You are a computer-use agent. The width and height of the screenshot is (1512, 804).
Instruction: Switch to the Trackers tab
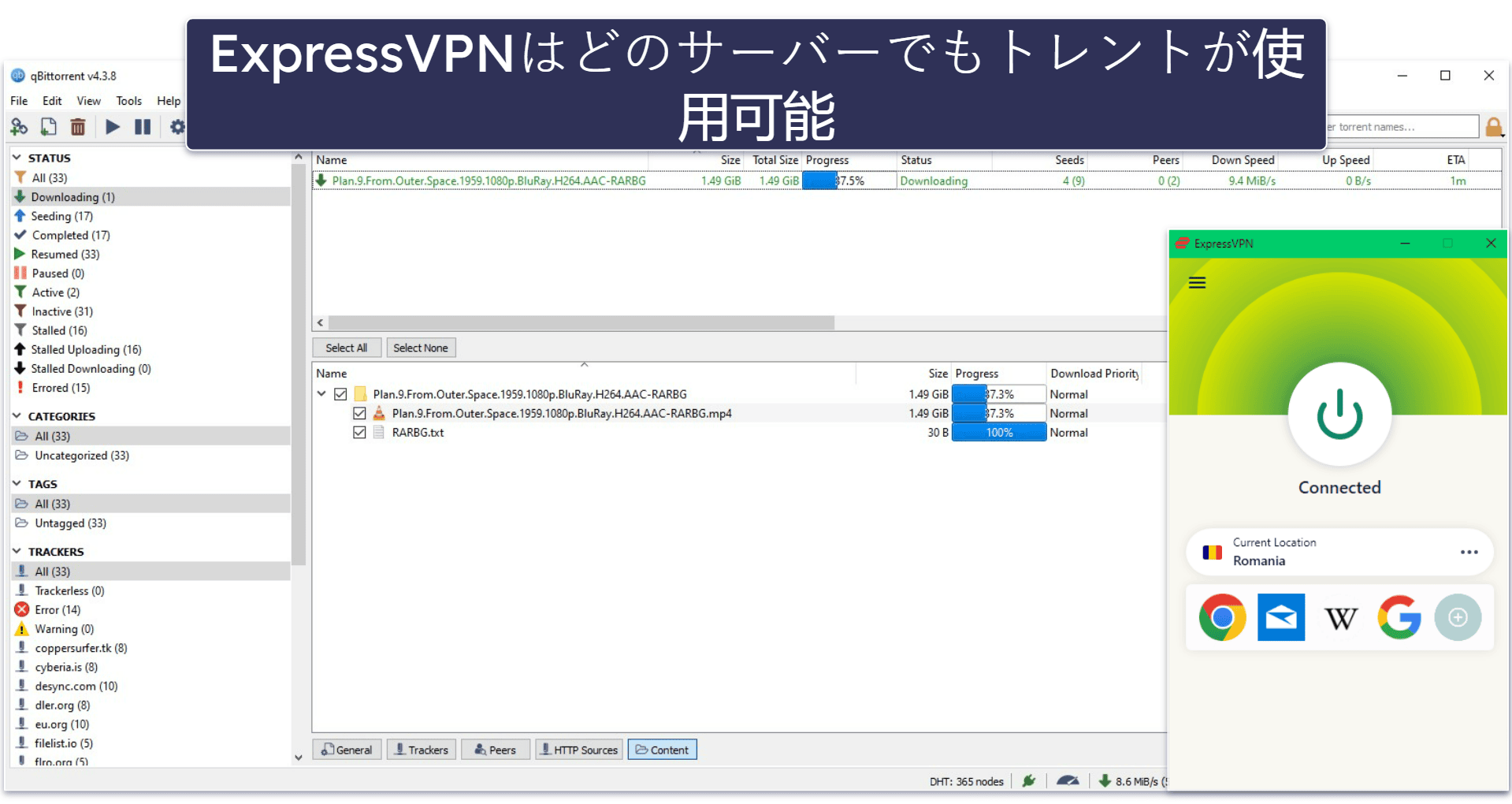point(422,750)
